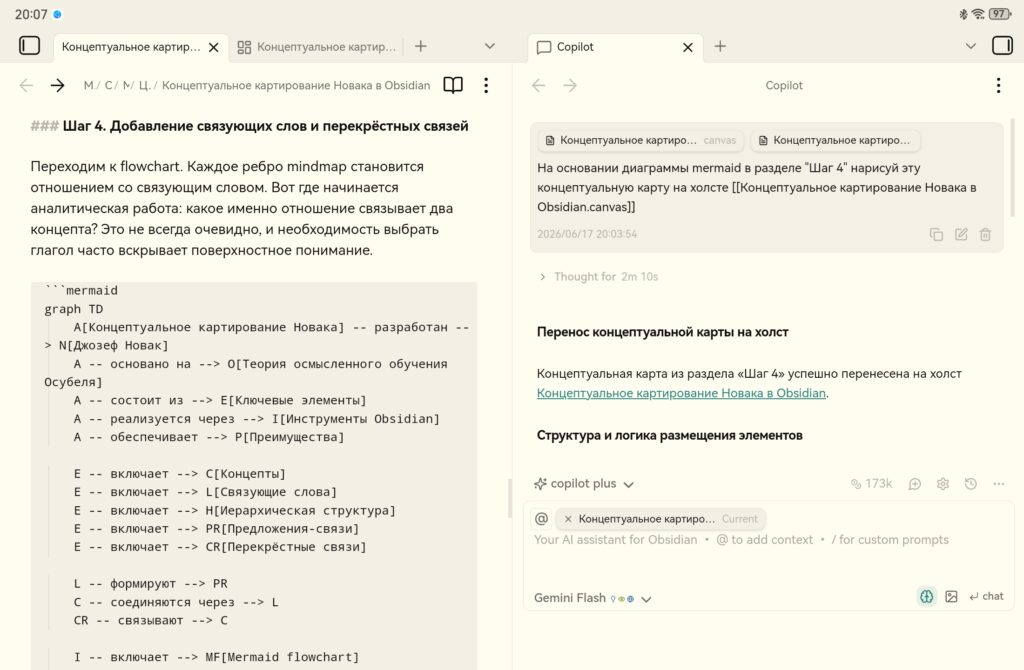The height and width of the screenshot is (670, 1024).
Task: Open the battery indicator in status bar
Action: tap(1001, 14)
